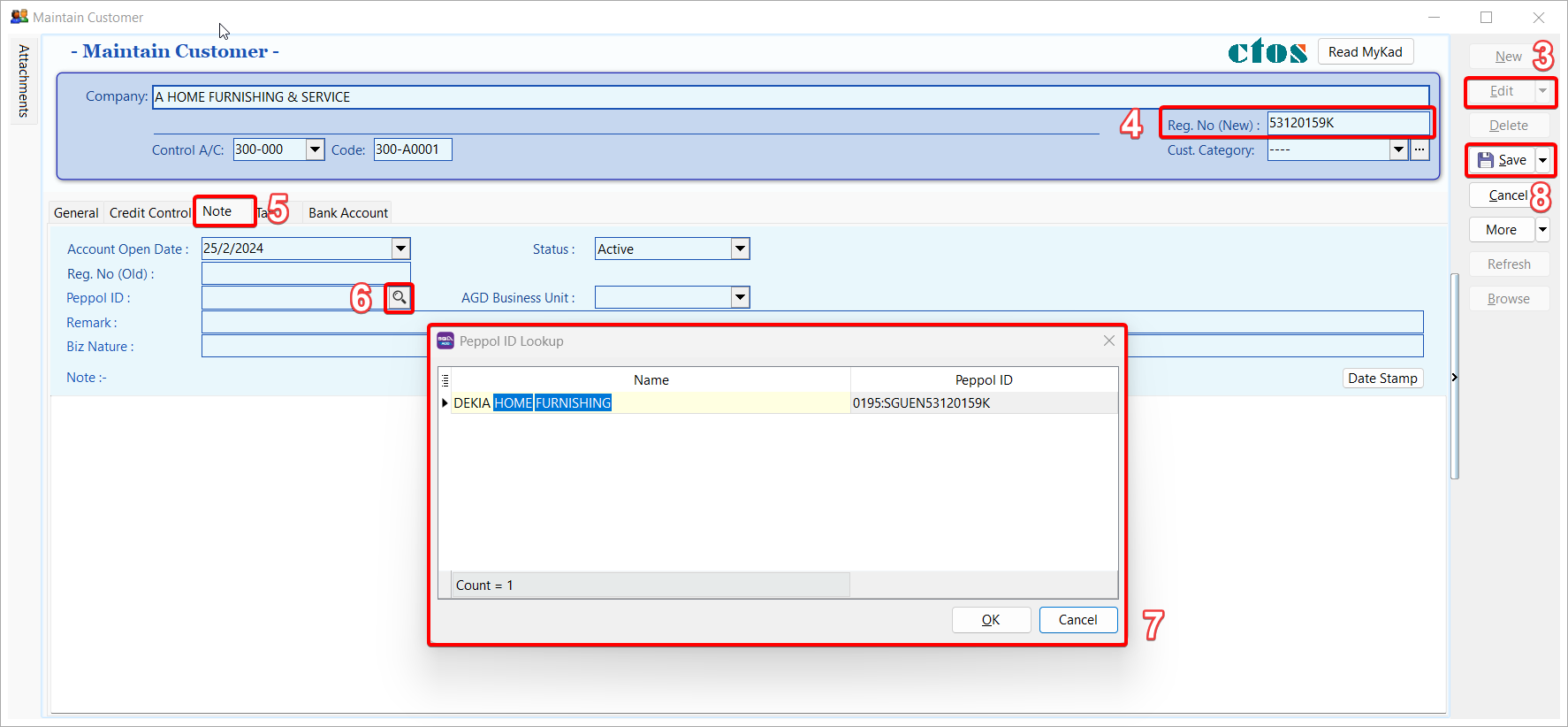Open the vertical Attachments side tab
Image resolution: width=1568 pixels, height=727 pixels.
point(24,81)
